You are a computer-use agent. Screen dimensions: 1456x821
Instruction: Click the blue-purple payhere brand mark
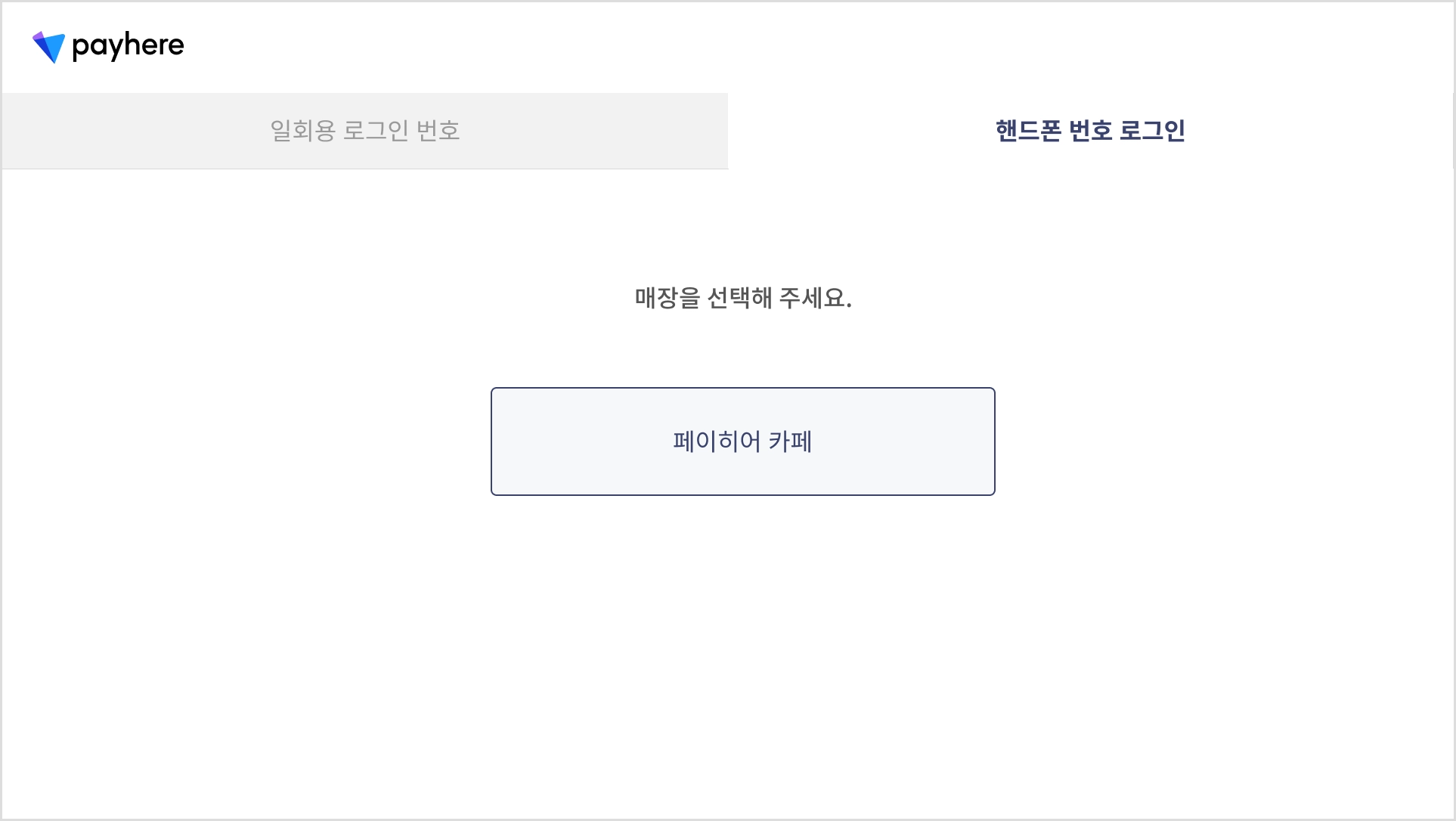point(48,47)
